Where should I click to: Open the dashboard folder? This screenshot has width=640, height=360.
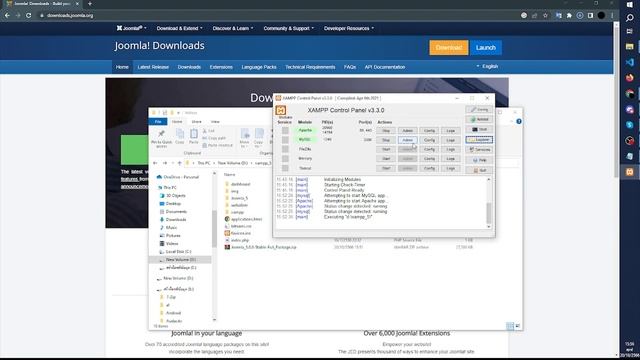(x=240, y=184)
